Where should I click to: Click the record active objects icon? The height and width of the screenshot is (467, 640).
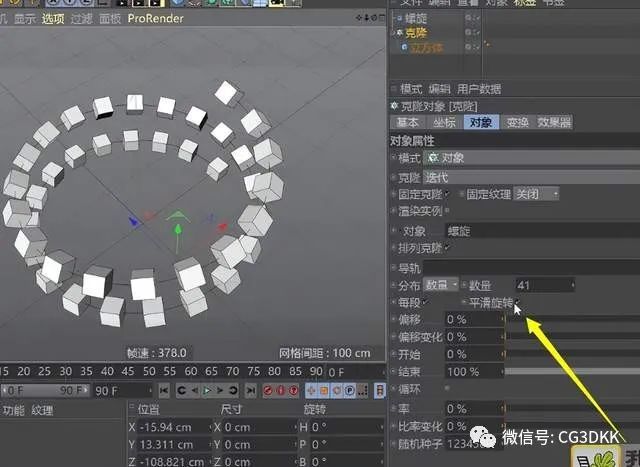click(268, 391)
